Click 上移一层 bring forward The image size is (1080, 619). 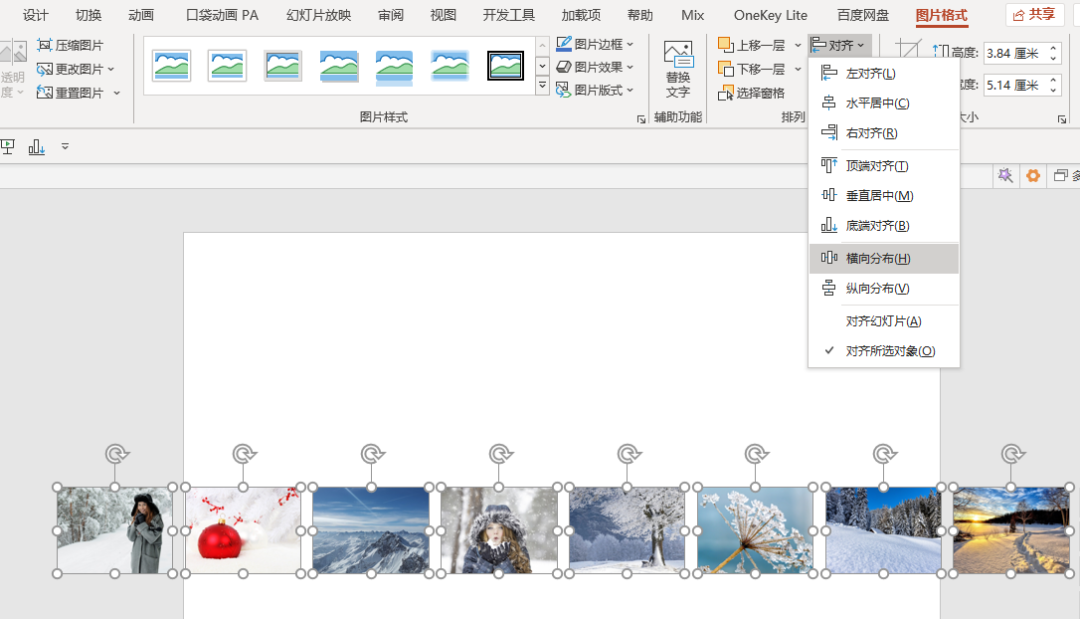tap(751, 45)
